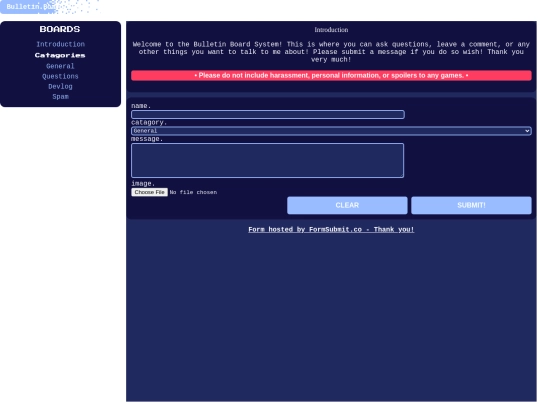Open the Introduction board link
The height and width of the screenshot is (405, 540).
tap(61, 44)
